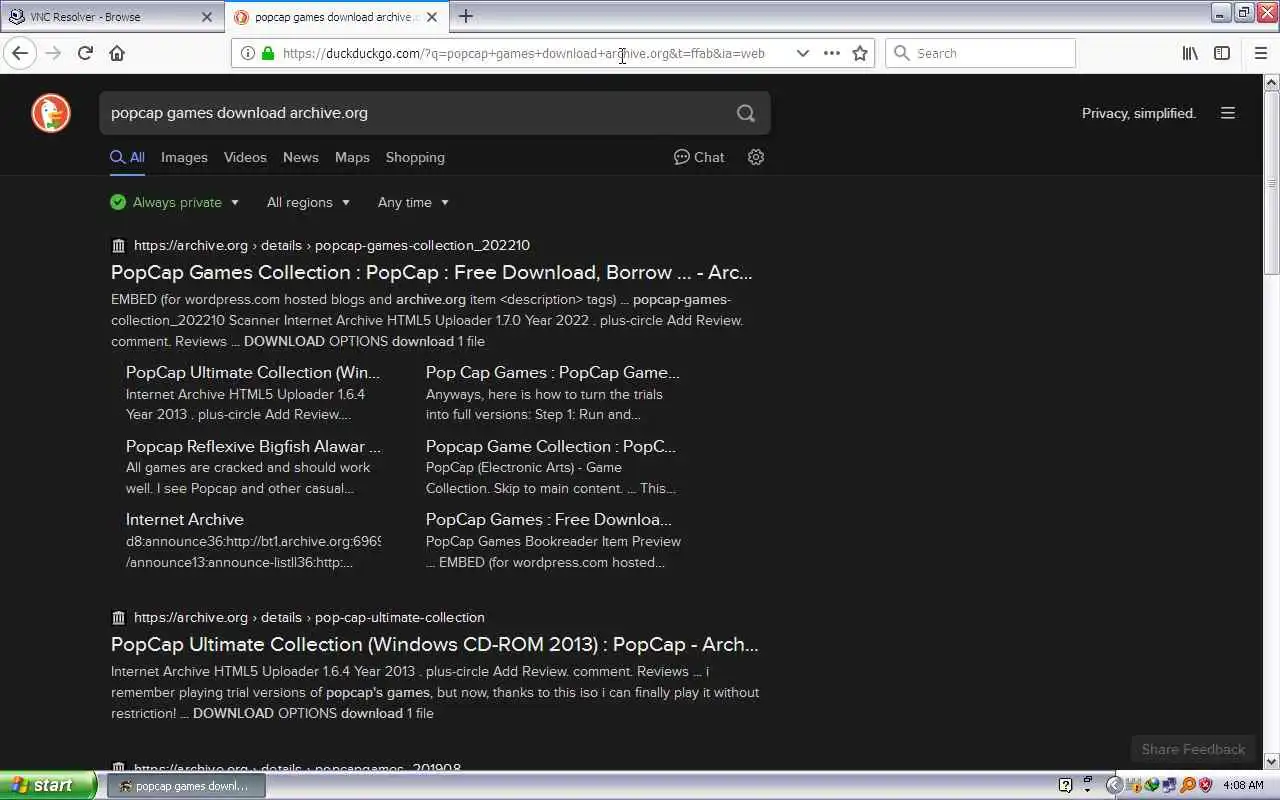The width and height of the screenshot is (1280, 800).
Task: Toggle the browser sidebar icon
Action: pos(1222,53)
